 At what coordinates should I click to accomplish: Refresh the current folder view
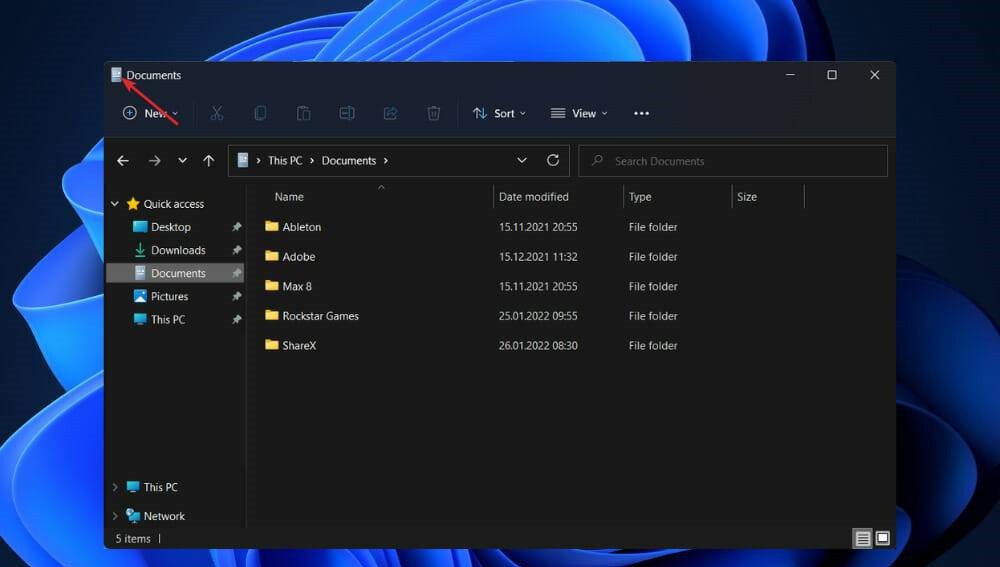[553, 160]
